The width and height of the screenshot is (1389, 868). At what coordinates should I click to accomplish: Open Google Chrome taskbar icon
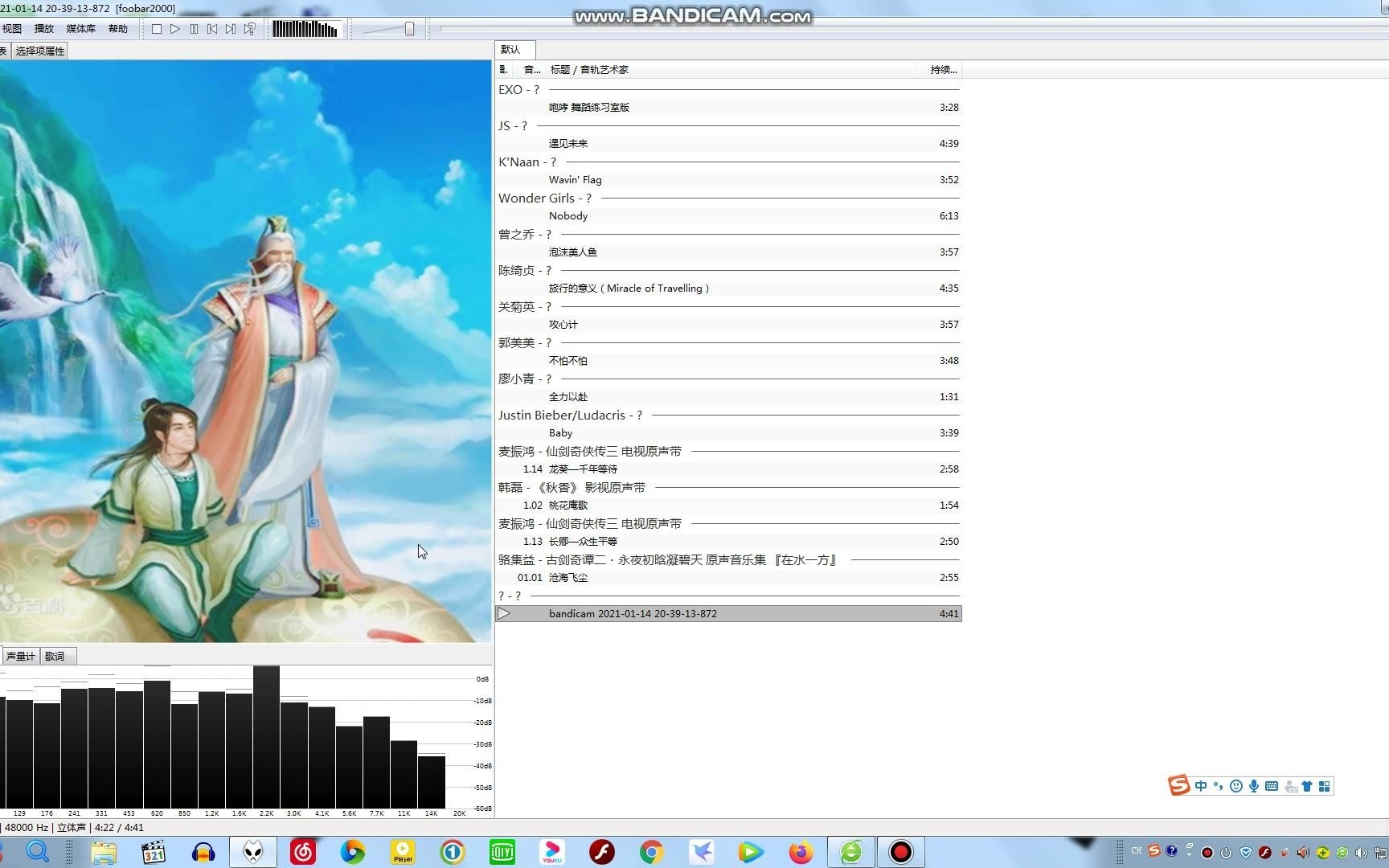[652, 852]
